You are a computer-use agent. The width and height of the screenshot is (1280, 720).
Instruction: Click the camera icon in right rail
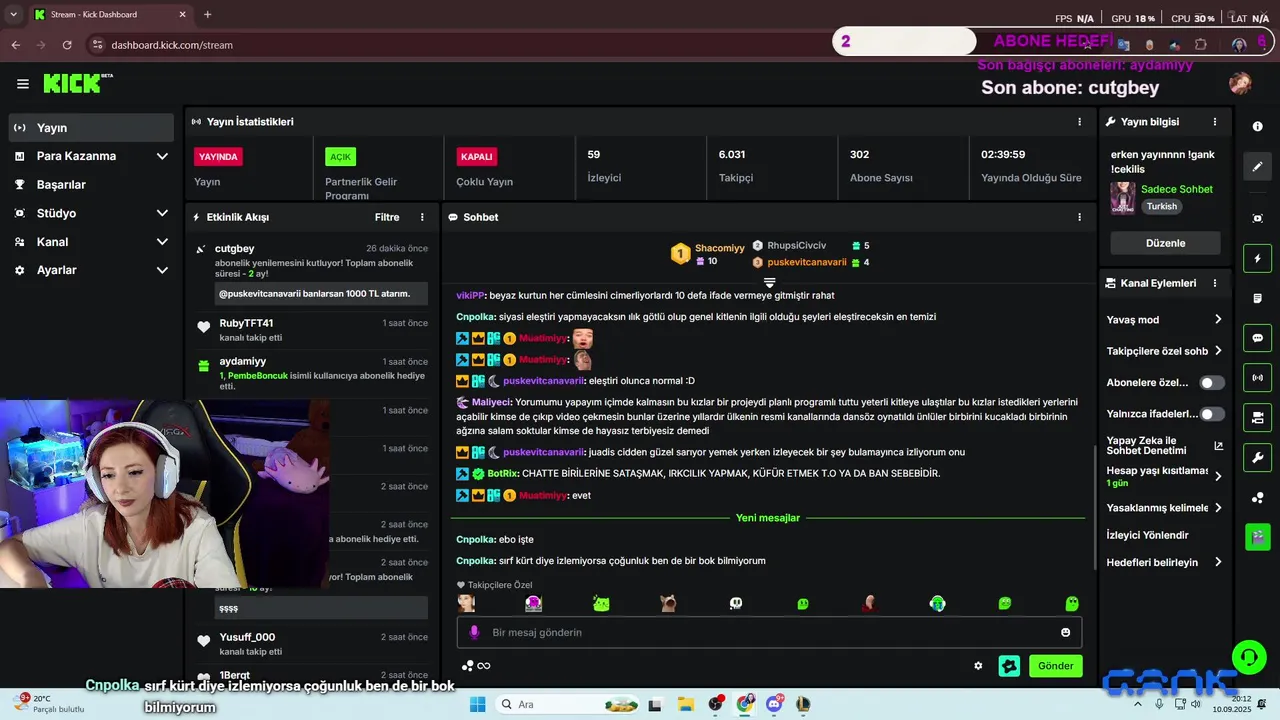(x=1257, y=417)
